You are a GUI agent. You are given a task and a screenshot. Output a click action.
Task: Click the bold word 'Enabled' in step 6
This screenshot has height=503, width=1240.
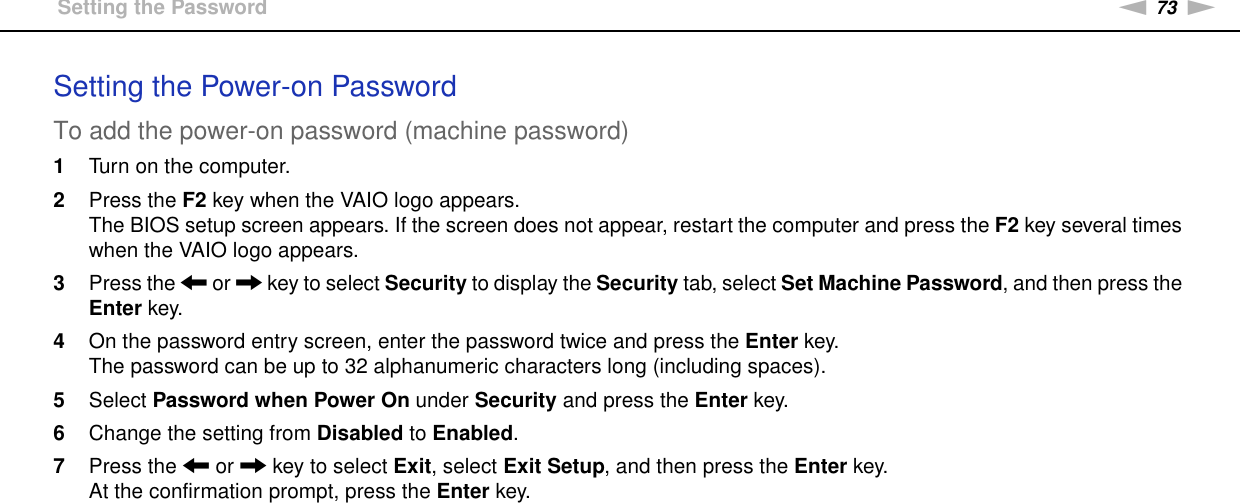click(x=472, y=434)
